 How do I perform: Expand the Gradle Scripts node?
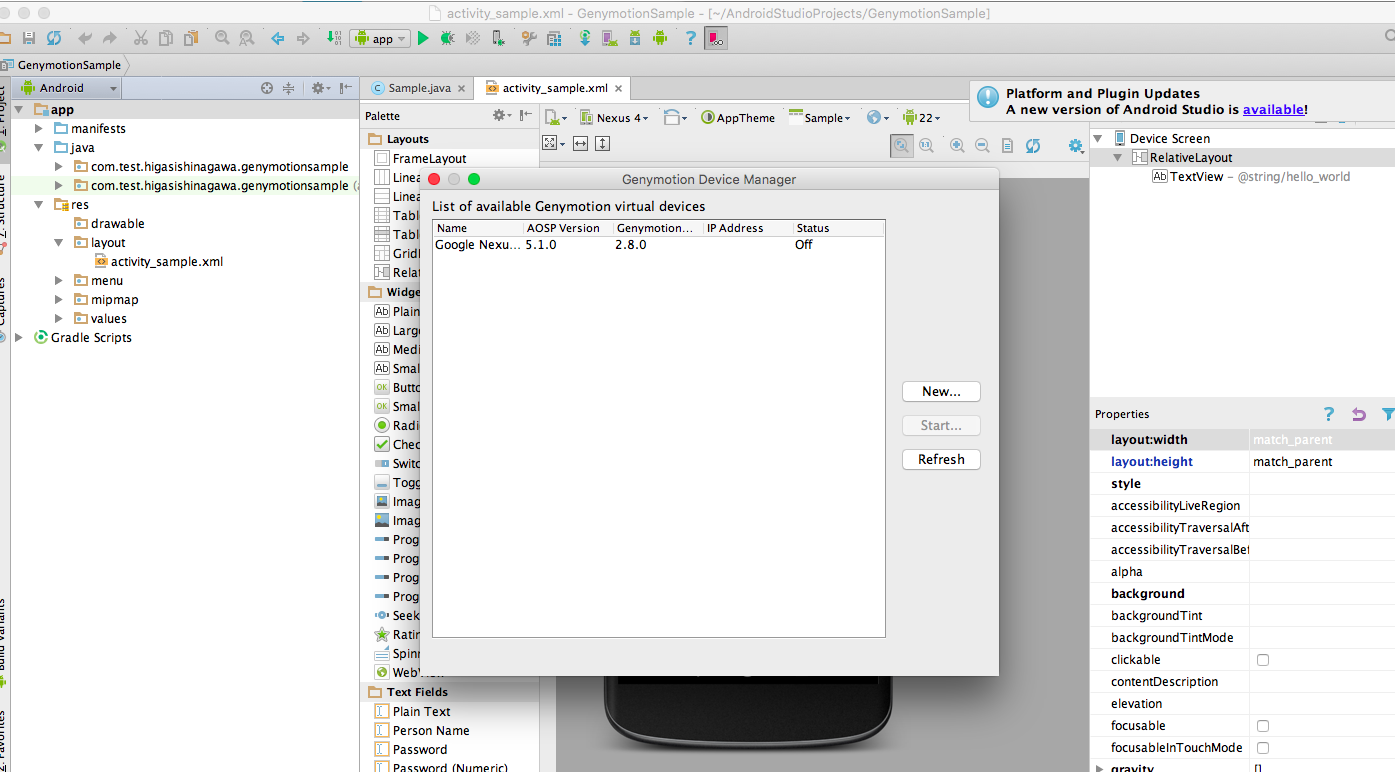(x=19, y=338)
